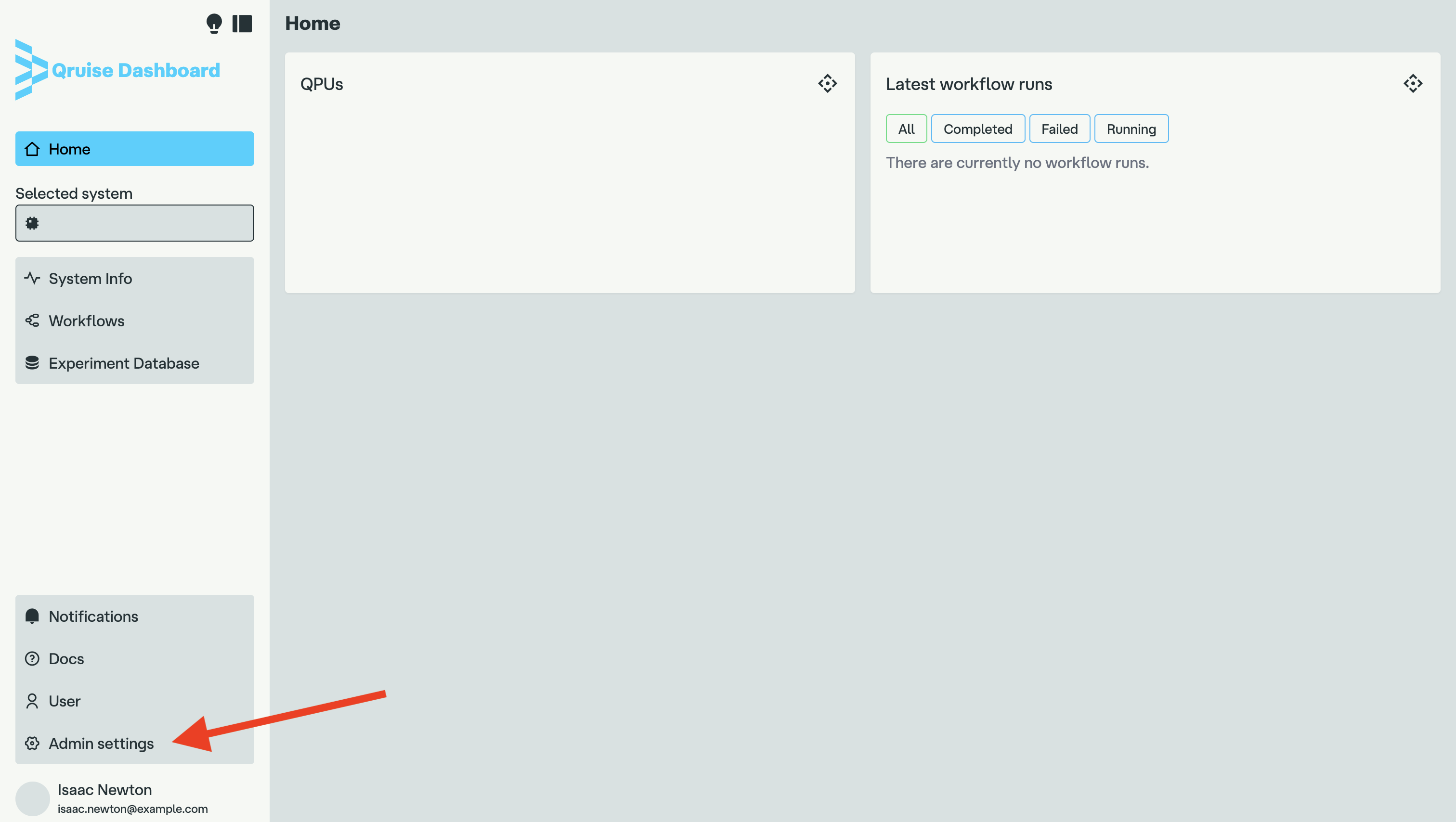Show only Running workflow runs
Screen dimensions: 1456x822
tap(1131, 129)
